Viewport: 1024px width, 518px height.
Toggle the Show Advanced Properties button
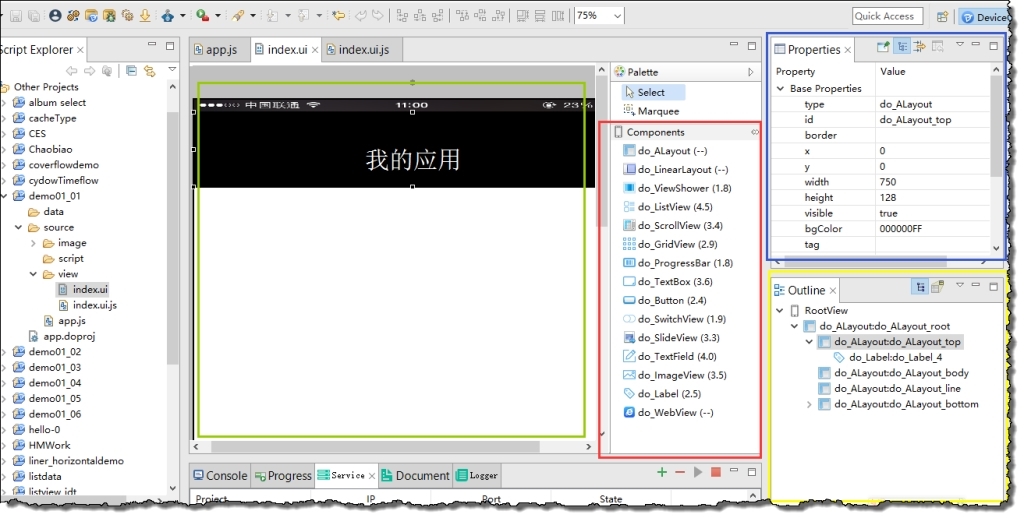[920, 46]
